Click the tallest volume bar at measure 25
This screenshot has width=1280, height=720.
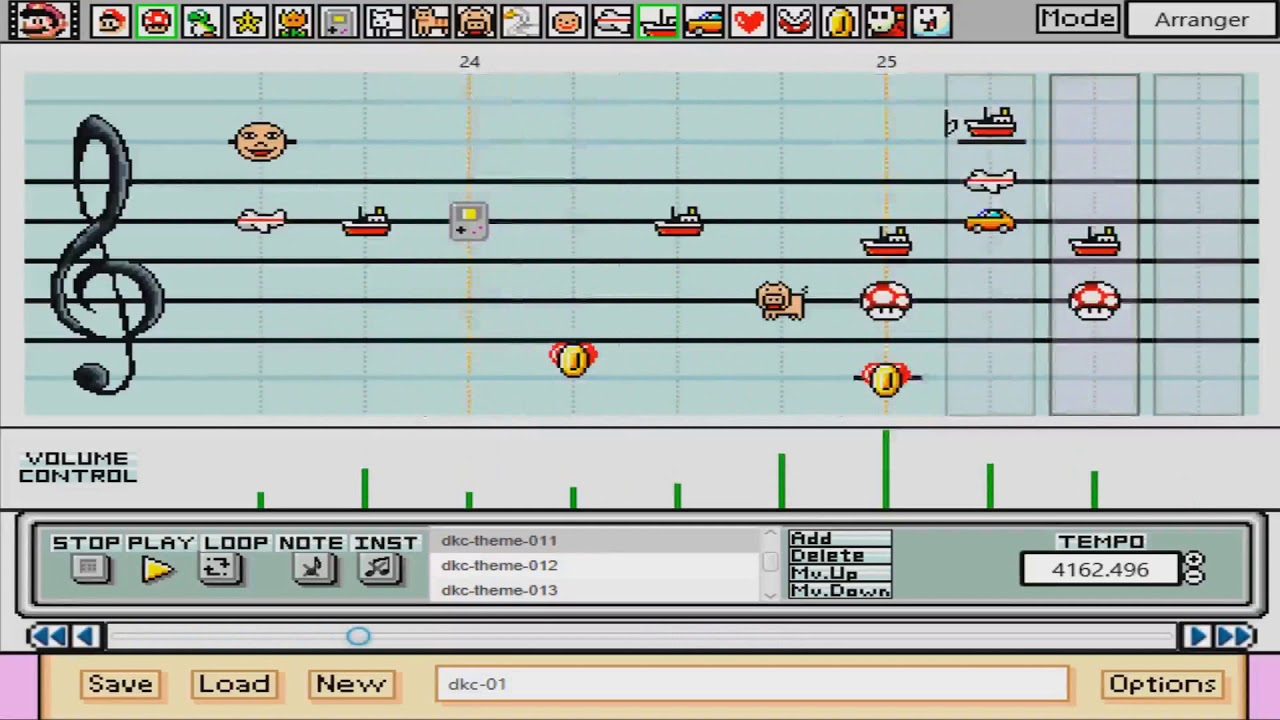(886, 469)
